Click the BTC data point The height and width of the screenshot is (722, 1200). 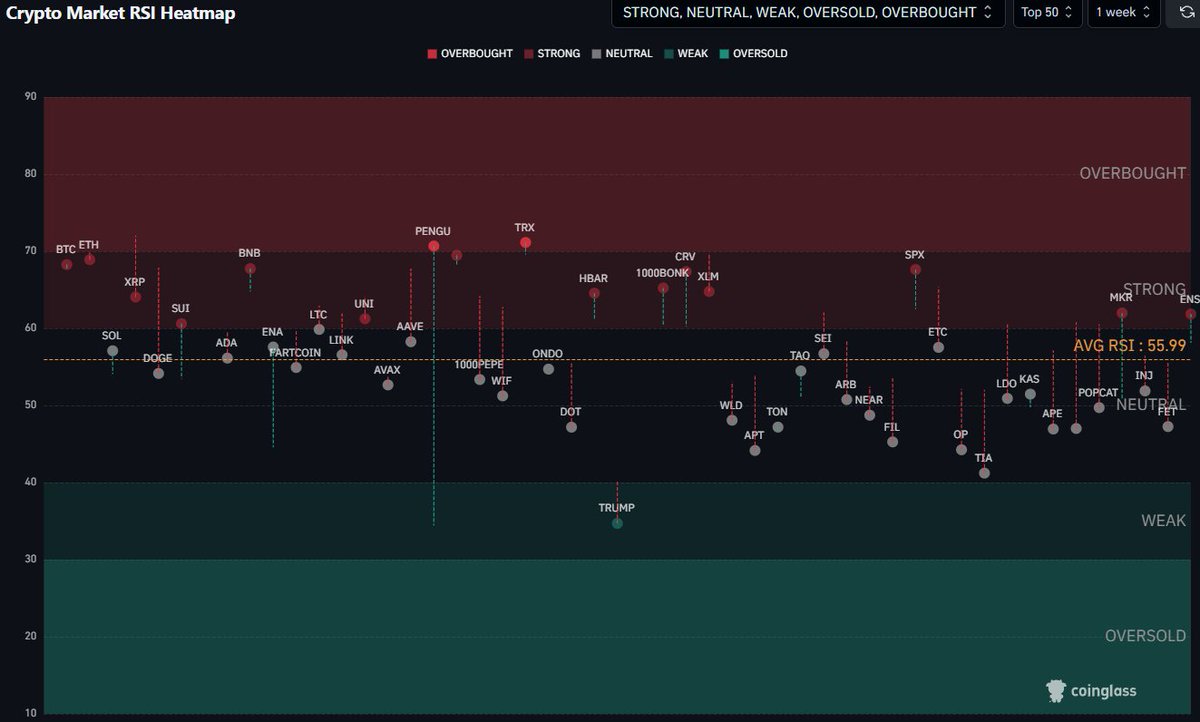pos(67,265)
